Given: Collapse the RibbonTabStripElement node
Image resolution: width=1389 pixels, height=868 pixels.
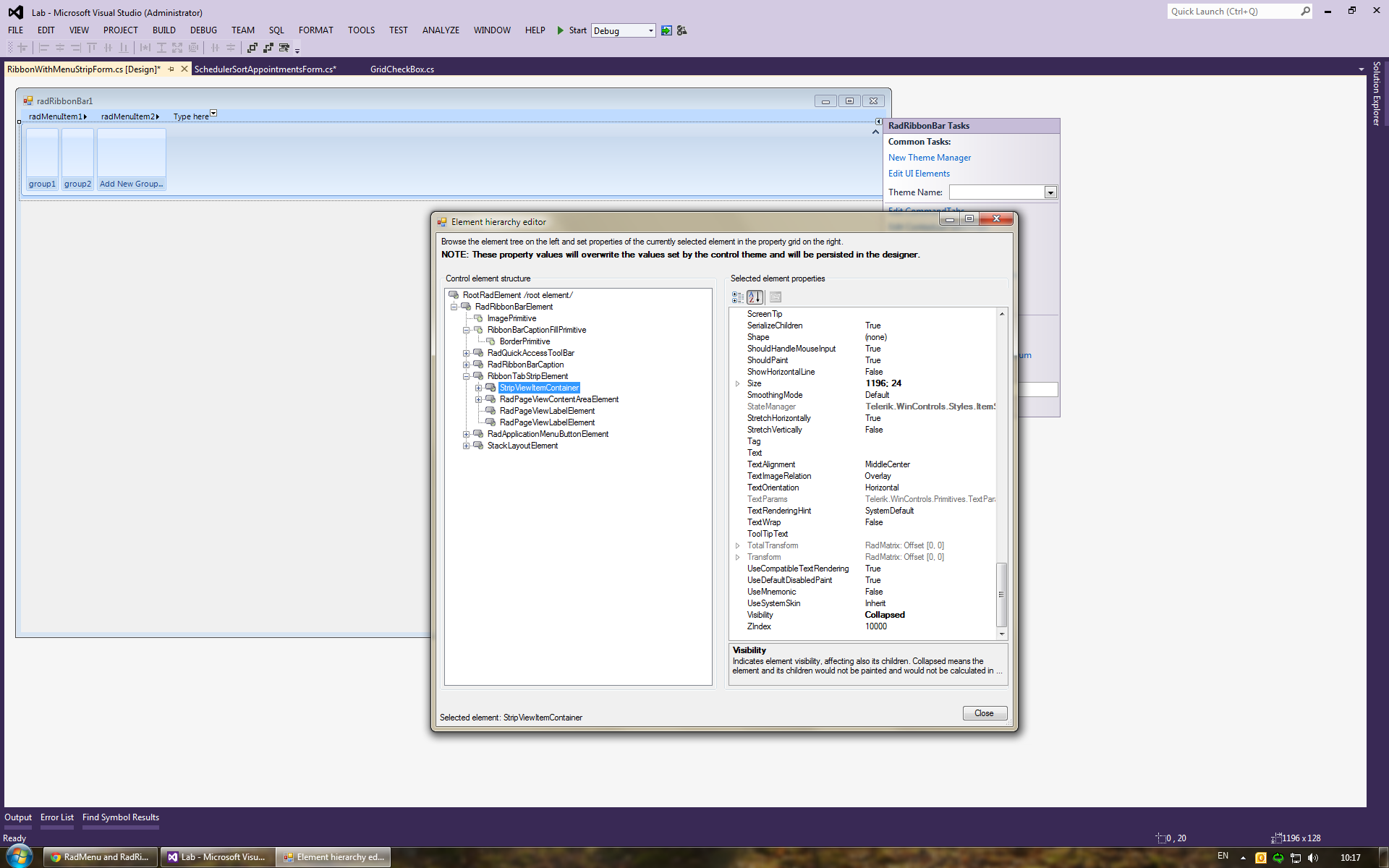Looking at the screenshot, I should click(x=467, y=376).
